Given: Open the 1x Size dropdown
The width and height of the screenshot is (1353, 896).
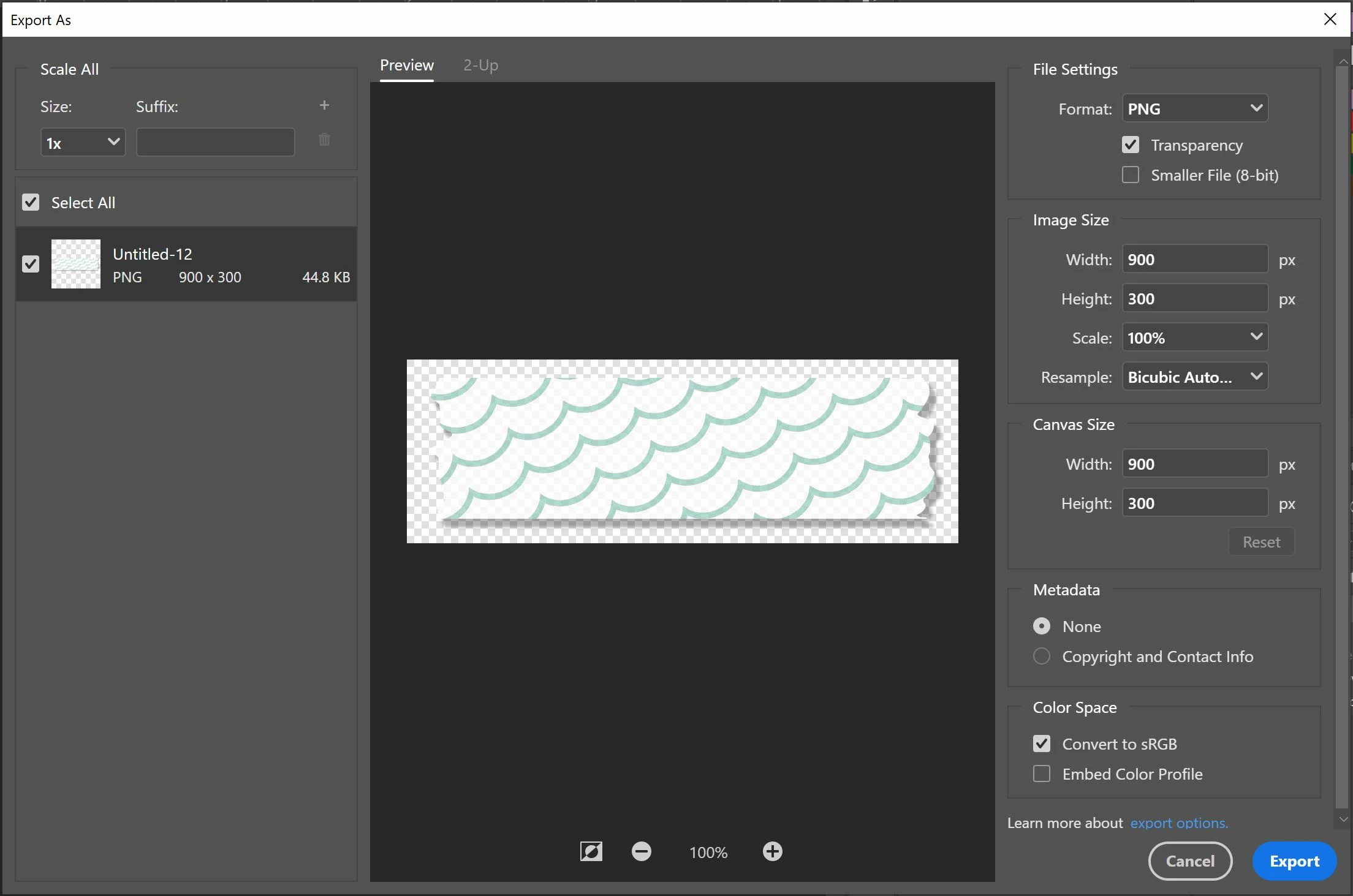Looking at the screenshot, I should pyautogui.click(x=83, y=143).
